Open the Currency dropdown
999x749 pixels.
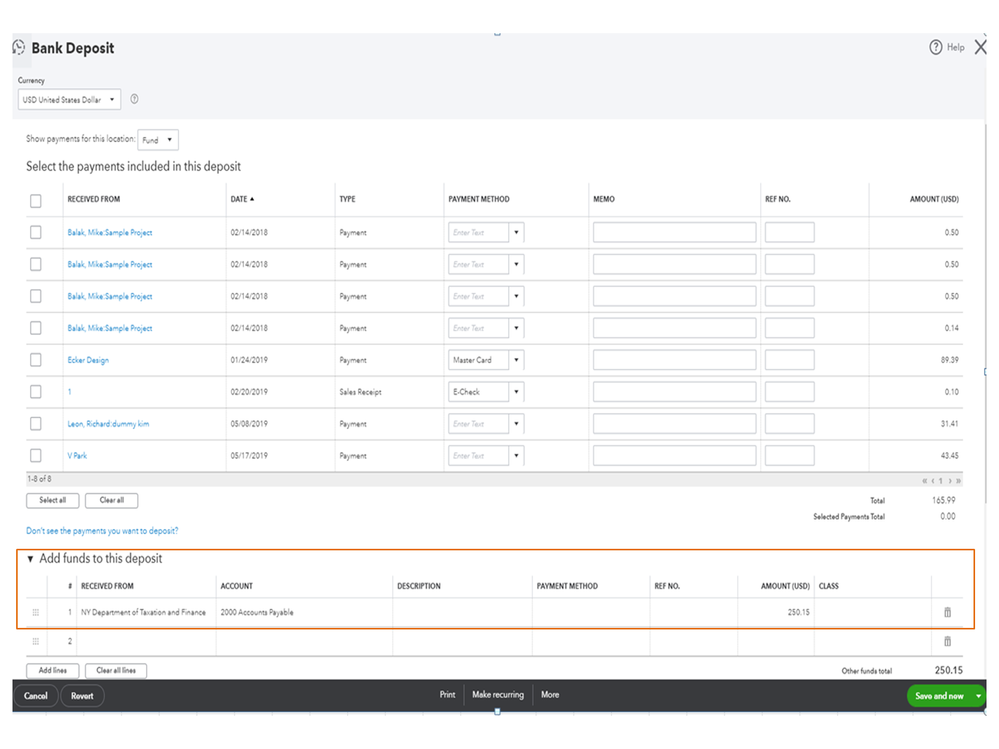pyautogui.click(x=69, y=99)
